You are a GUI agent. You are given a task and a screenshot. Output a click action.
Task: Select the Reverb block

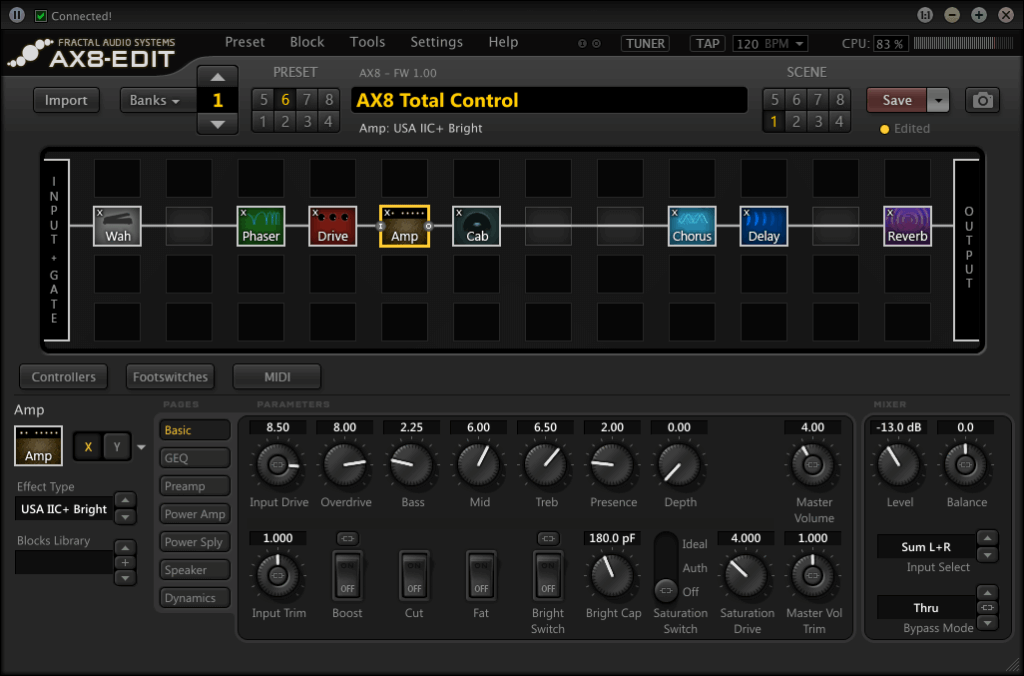tap(908, 226)
